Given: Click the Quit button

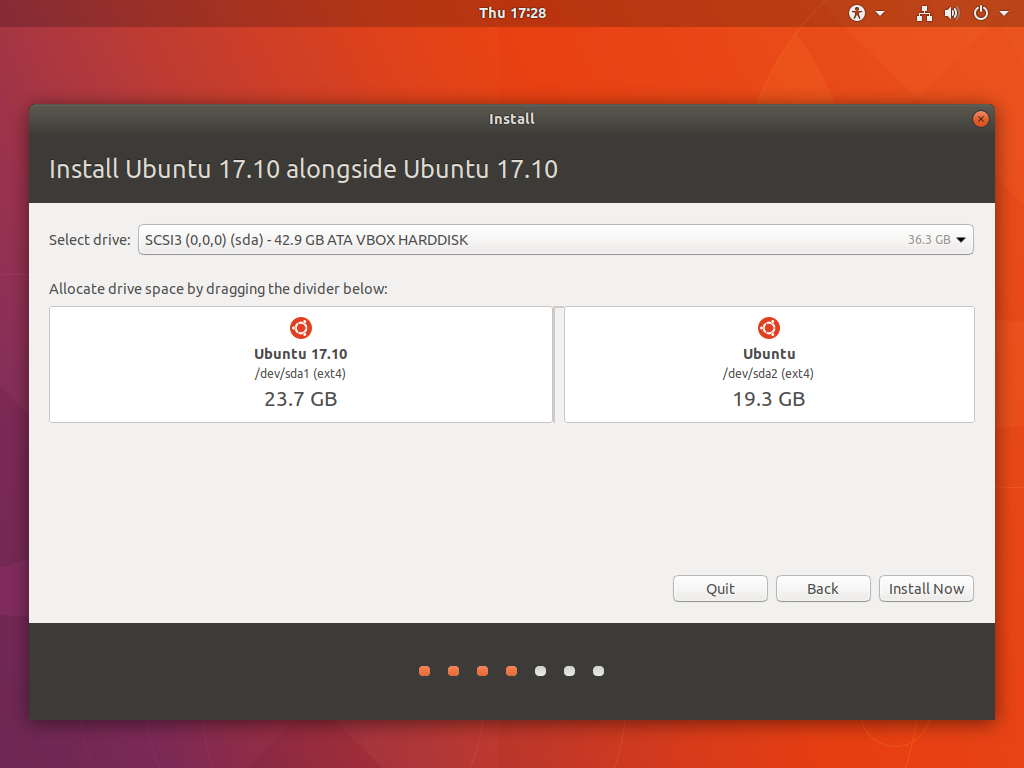Looking at the screenshot, I should coord(720,588).
